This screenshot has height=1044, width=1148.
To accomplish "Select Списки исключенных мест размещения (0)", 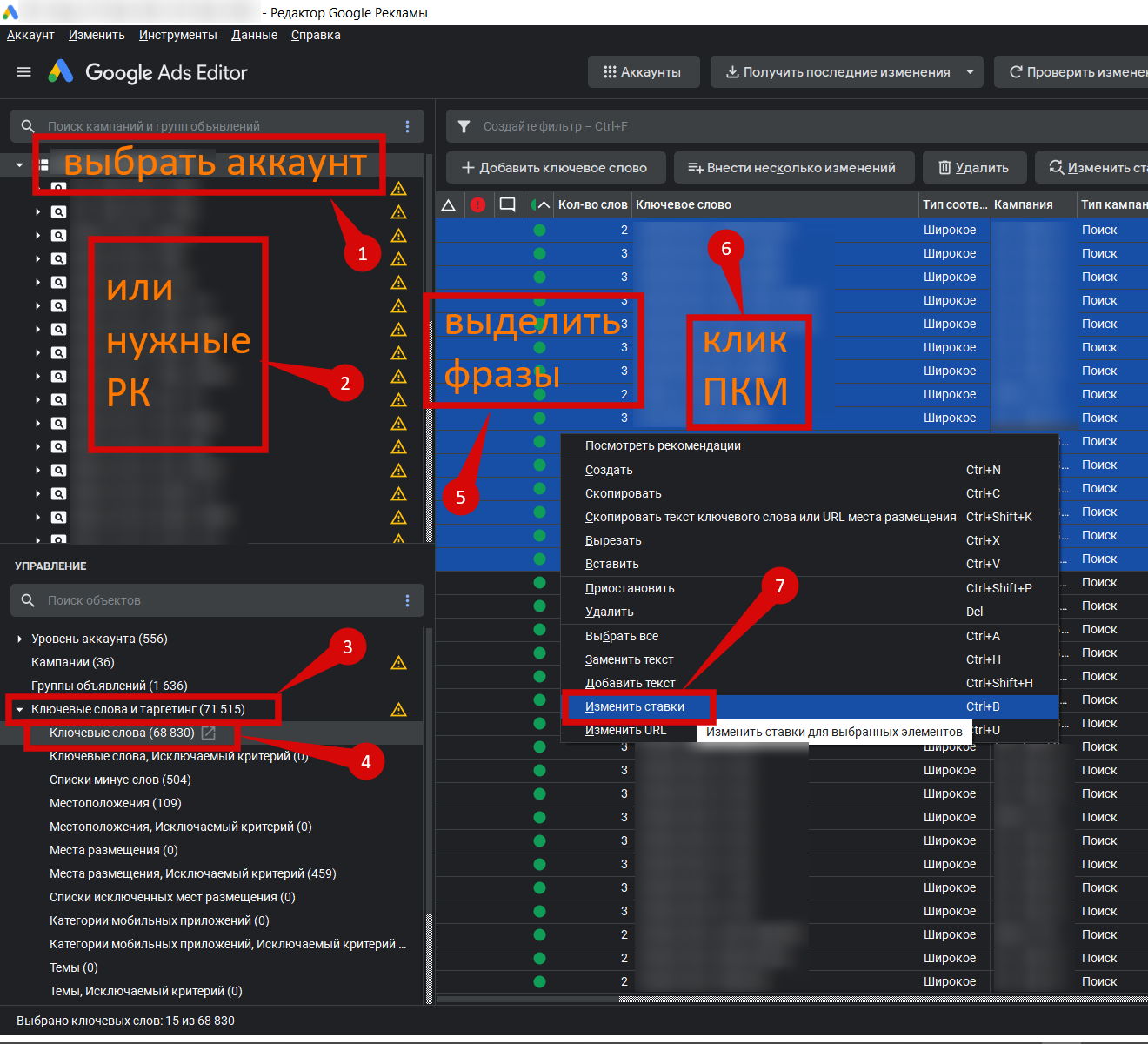I will [x=172, y=897].
